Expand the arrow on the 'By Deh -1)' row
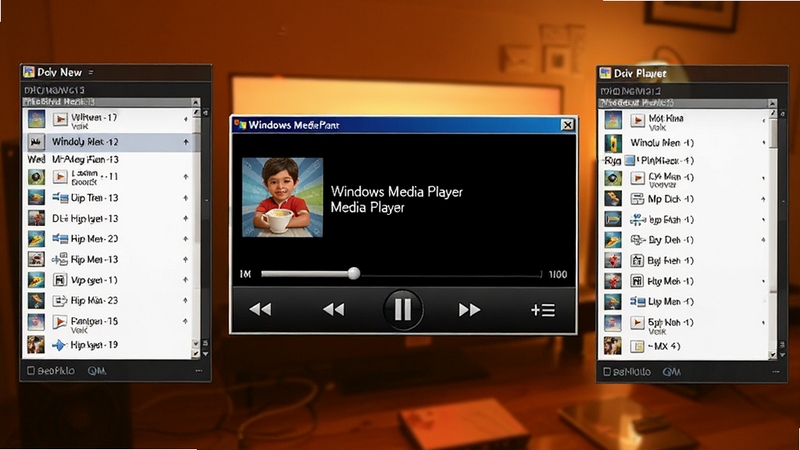Viewport: 800px width, 450px height. (763, 240)
